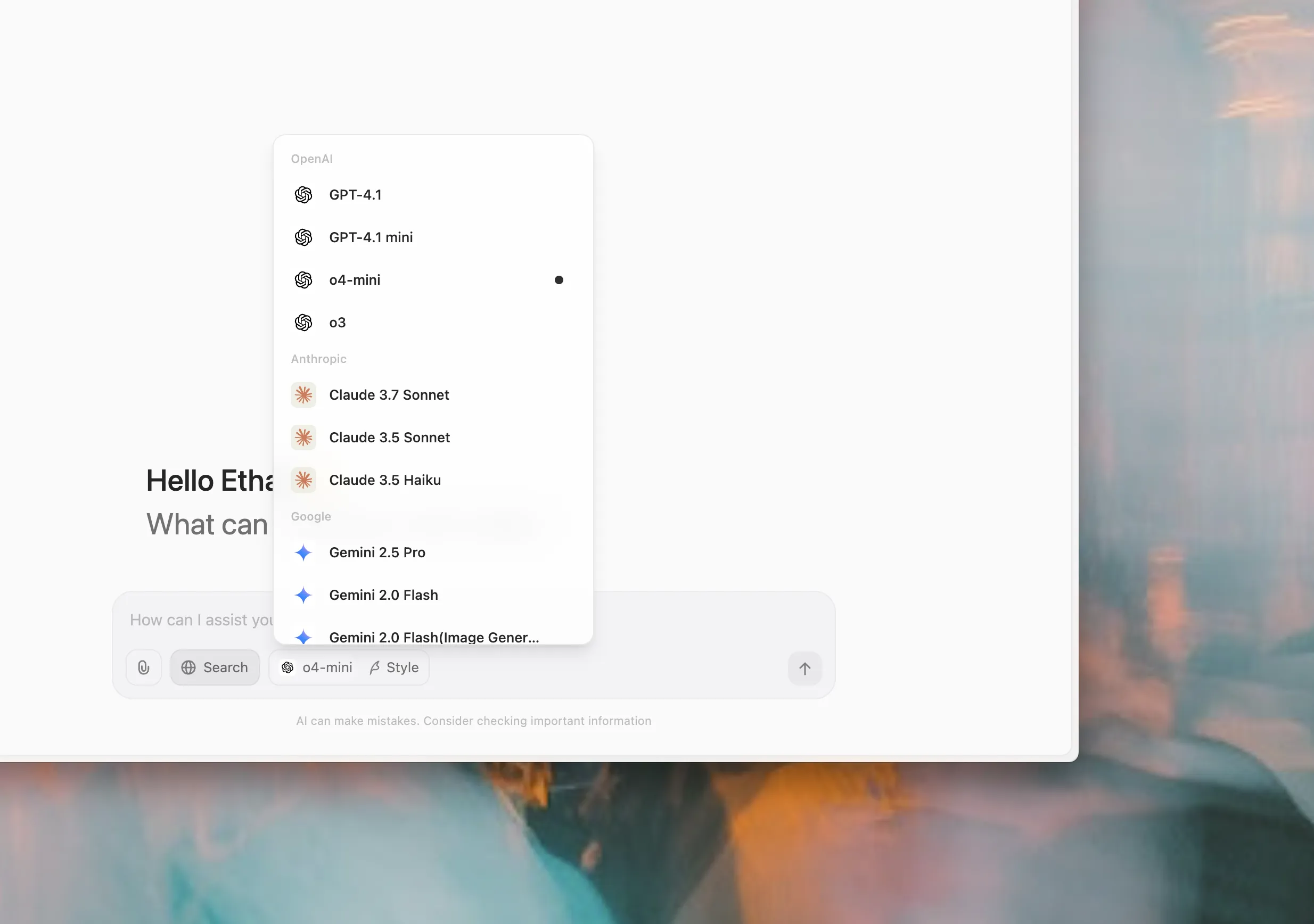Select Gemini 2.0 Flash model
This screenshot has width=1314, height=924.
[x=383, y=595]
